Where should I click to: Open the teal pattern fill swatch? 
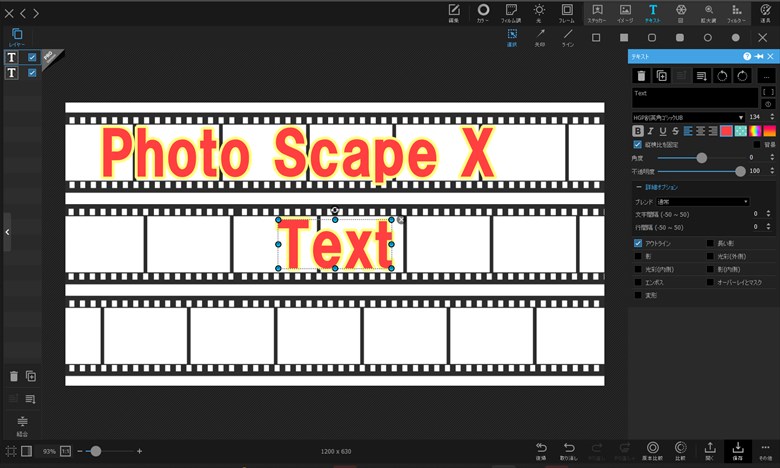coord(741,131)
